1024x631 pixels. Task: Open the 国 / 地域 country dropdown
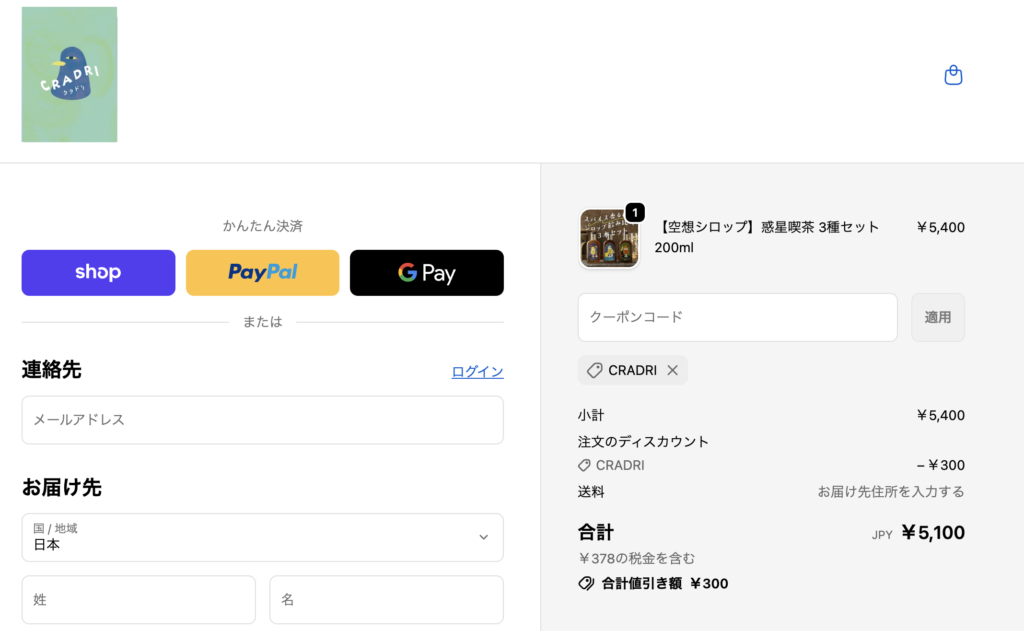(262, 538)
